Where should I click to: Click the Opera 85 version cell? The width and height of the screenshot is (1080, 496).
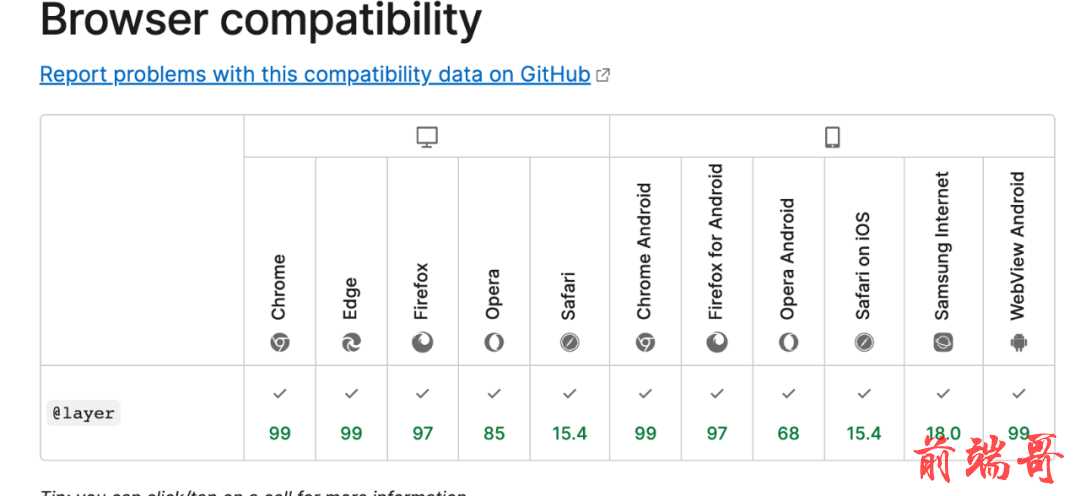coord(494,413)
